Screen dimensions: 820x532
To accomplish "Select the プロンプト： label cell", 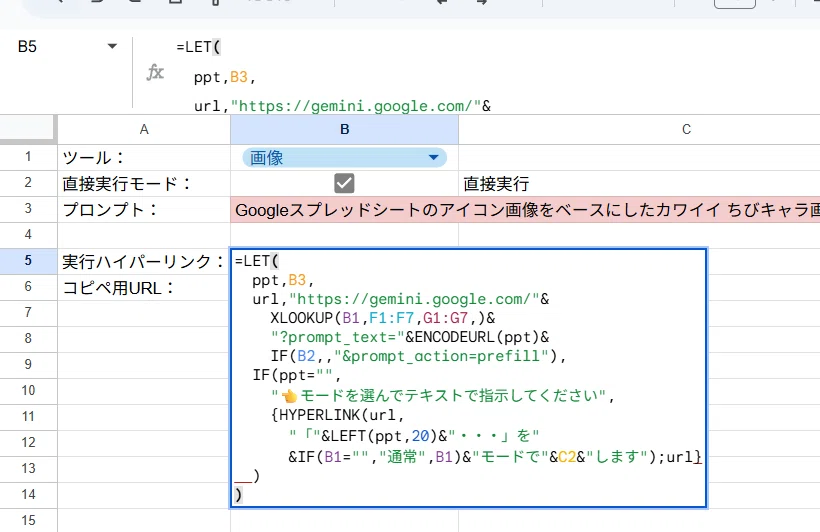I will tap(144, 209).
